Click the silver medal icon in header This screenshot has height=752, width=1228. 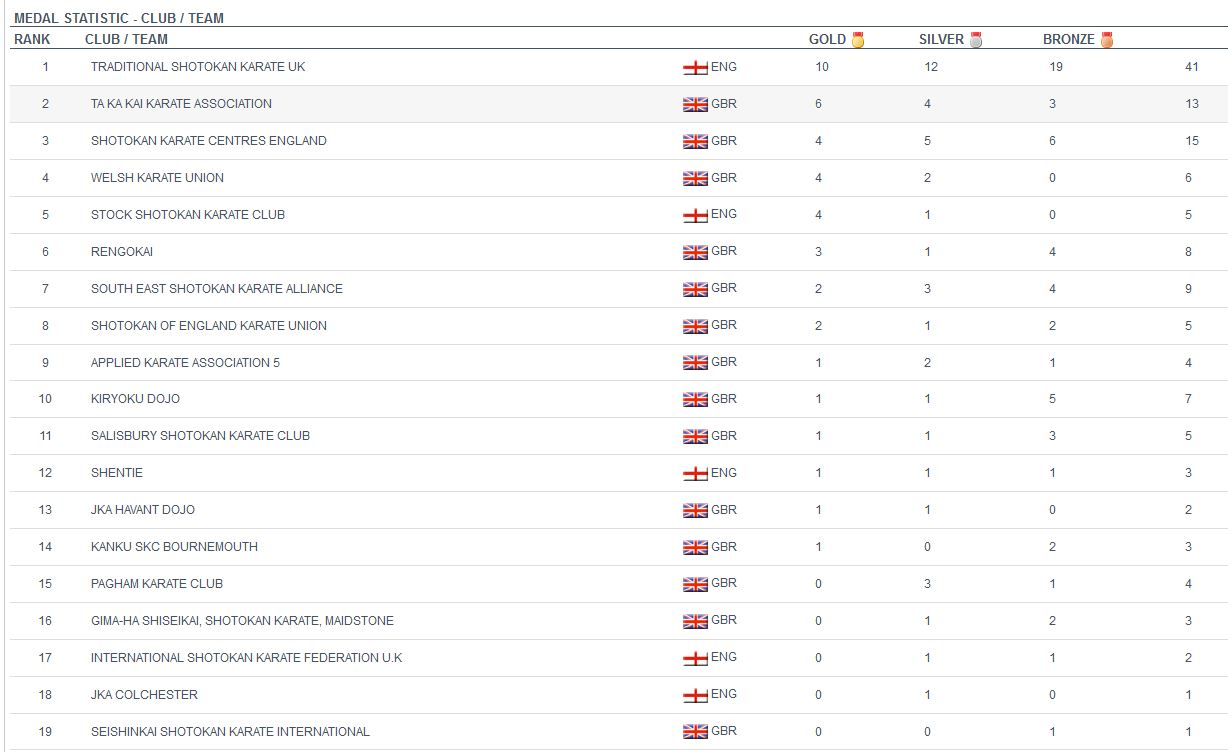point(976,40)
